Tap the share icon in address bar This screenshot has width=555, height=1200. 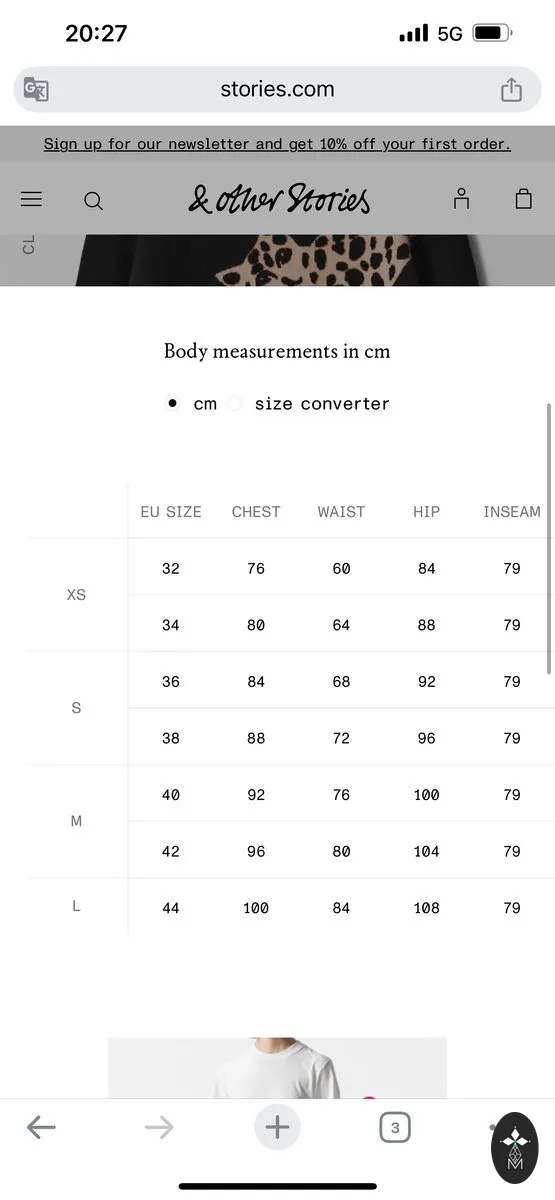click(x=511, y=89)
